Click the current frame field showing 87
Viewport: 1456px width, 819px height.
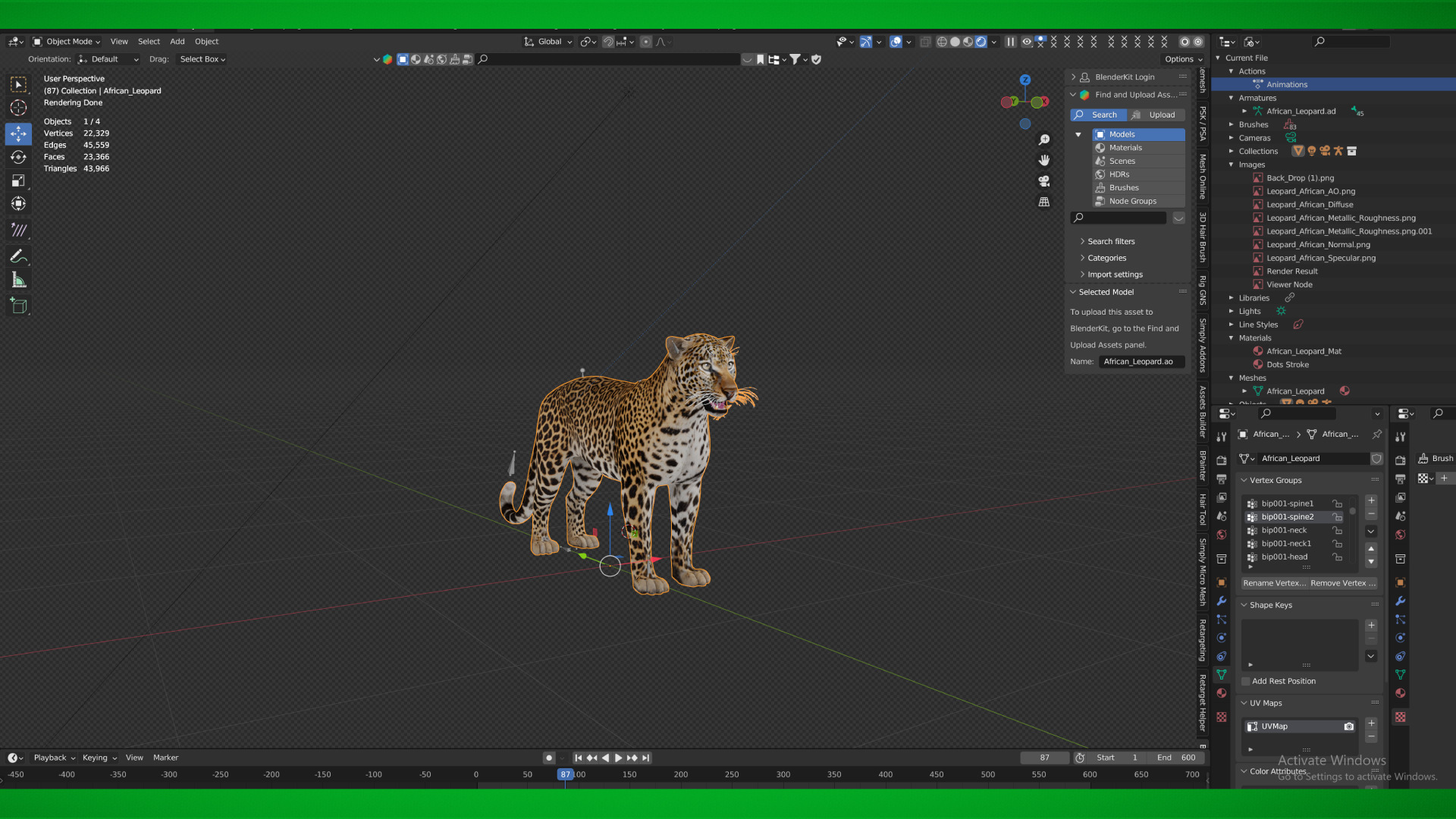point(1044,758)
